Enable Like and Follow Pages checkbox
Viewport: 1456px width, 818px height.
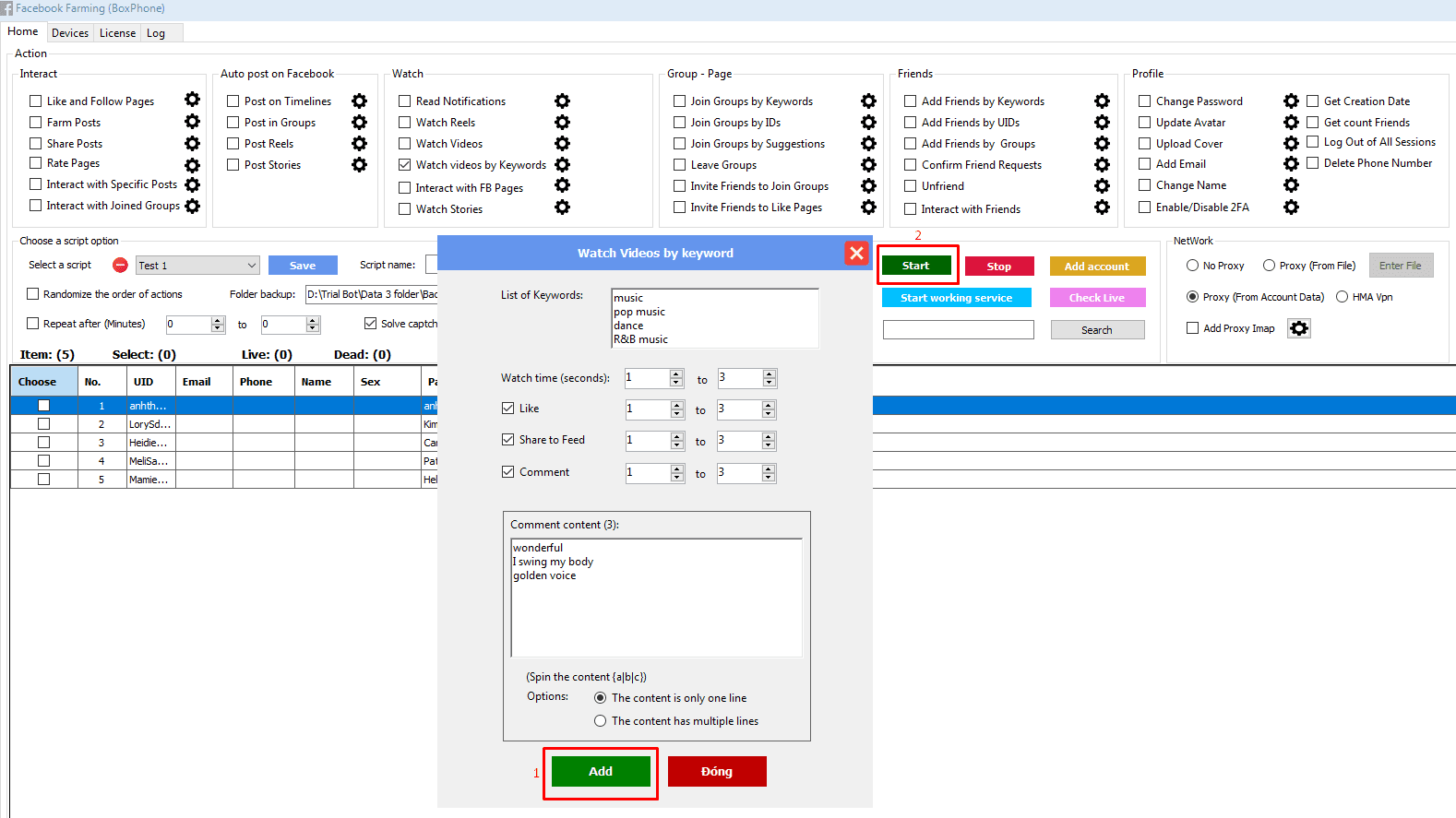(36, 101)
